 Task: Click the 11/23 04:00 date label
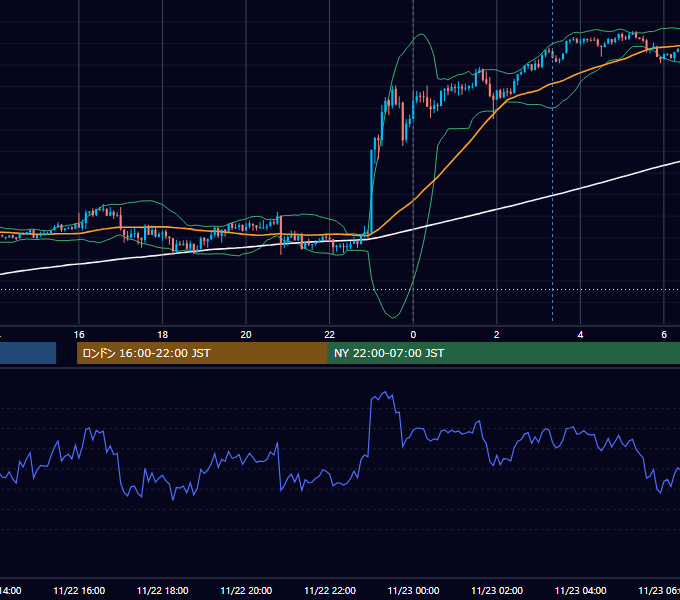pos(580,590)
